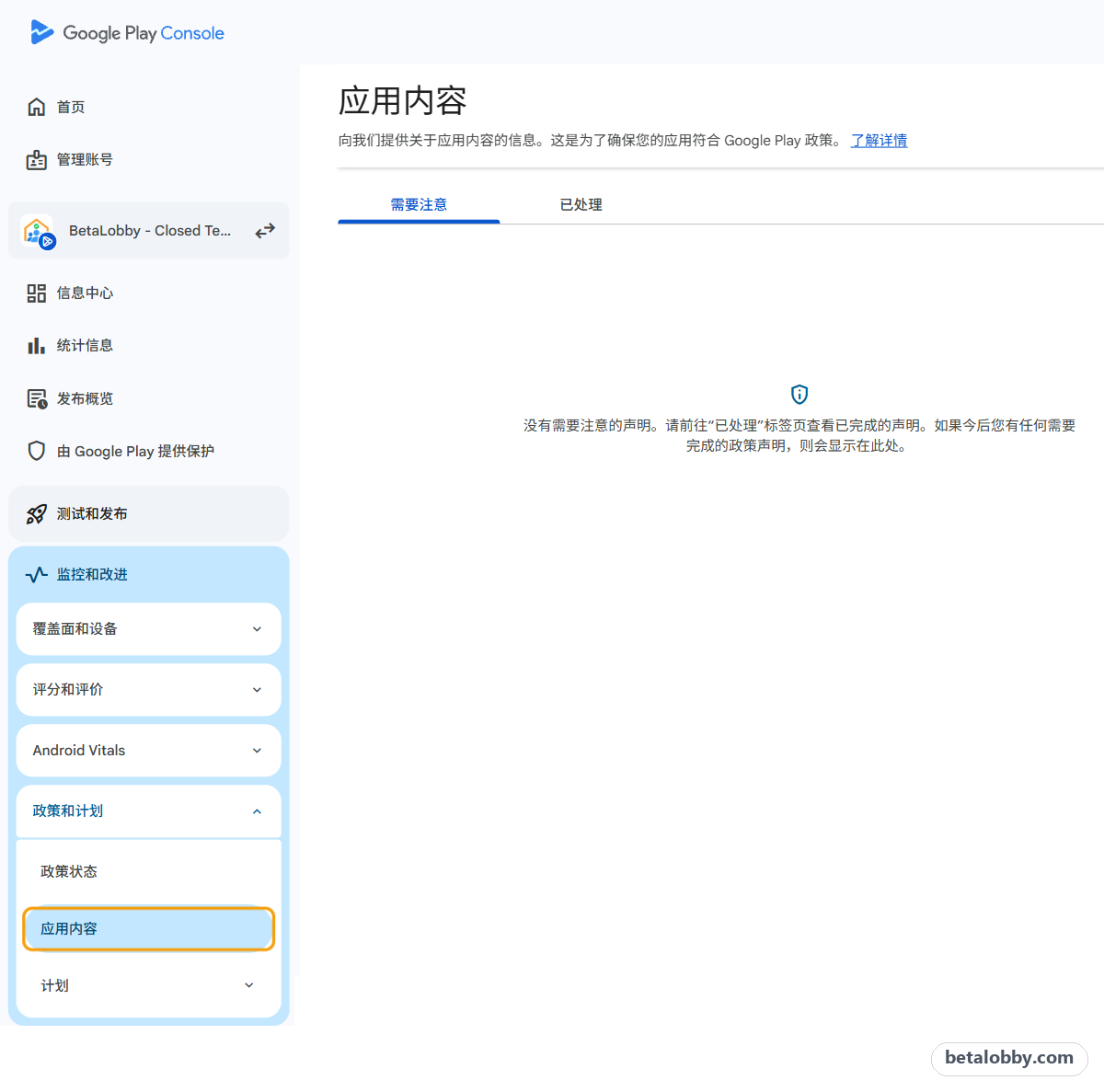Expand the 评分和评价 section chevron
Viewport: 1104px width, 1092px height.
[x=257, y=690]
